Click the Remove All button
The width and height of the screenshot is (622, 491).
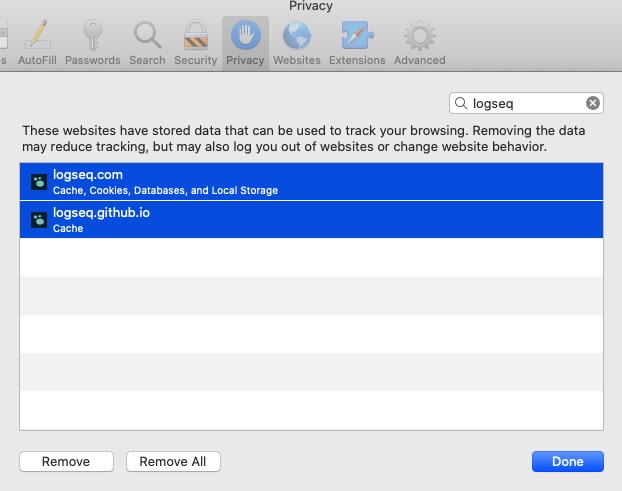coord(173,461)
